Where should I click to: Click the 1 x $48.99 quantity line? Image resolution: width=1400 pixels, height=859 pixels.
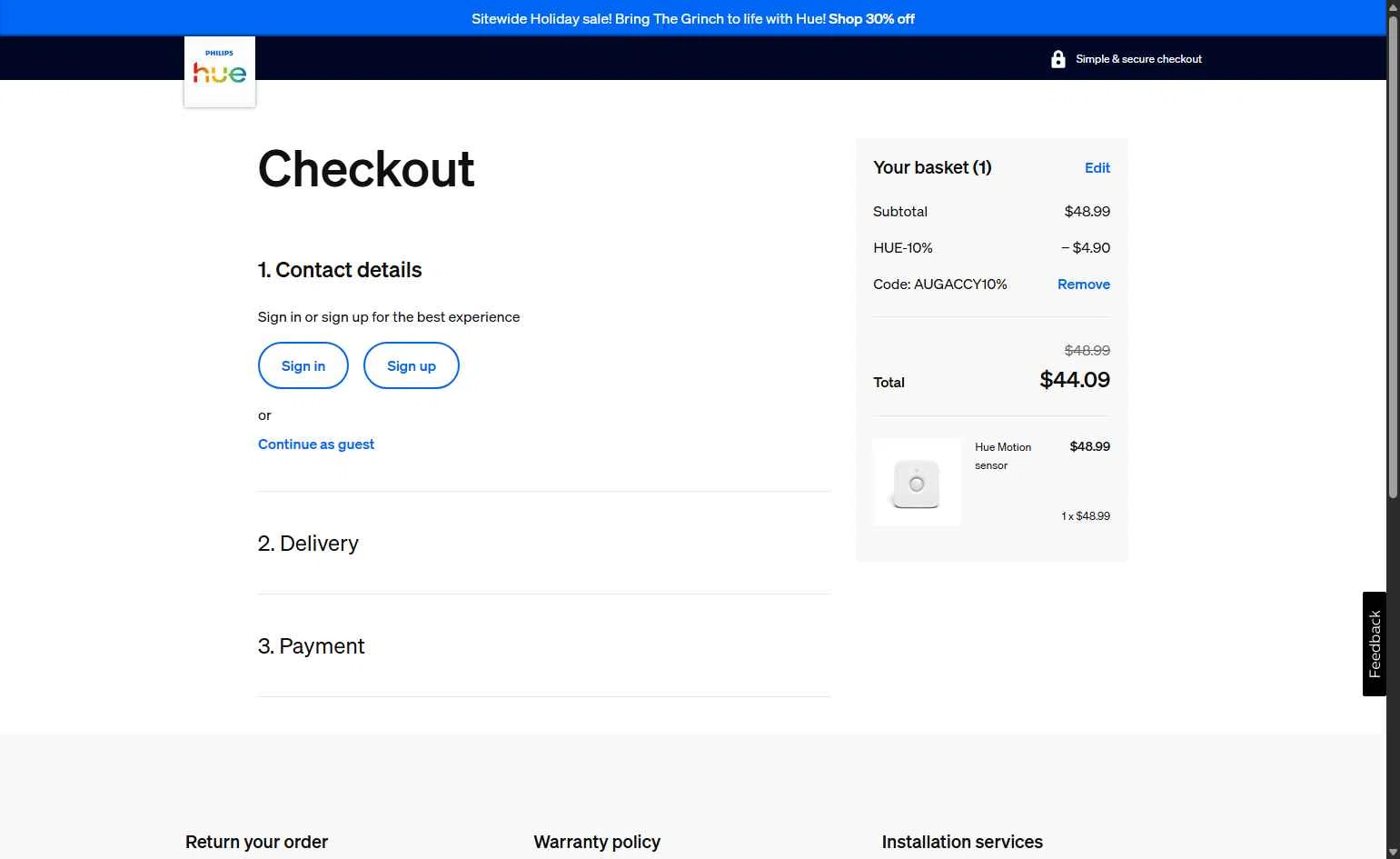coord(1086,515)
